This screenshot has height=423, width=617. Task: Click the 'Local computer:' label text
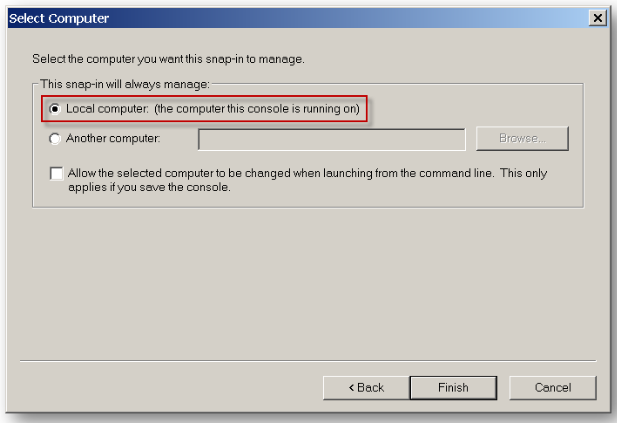(x=107, y=108)
